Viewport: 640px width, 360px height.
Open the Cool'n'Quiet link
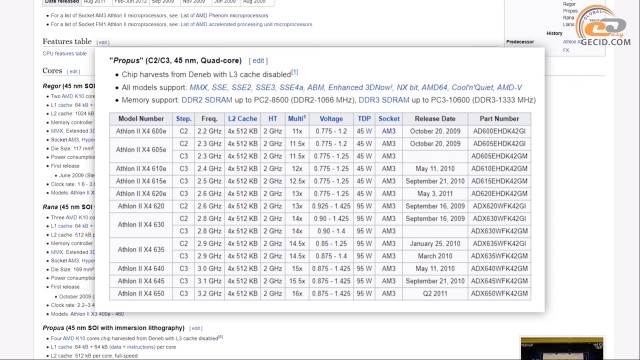(x=473, y=87)
